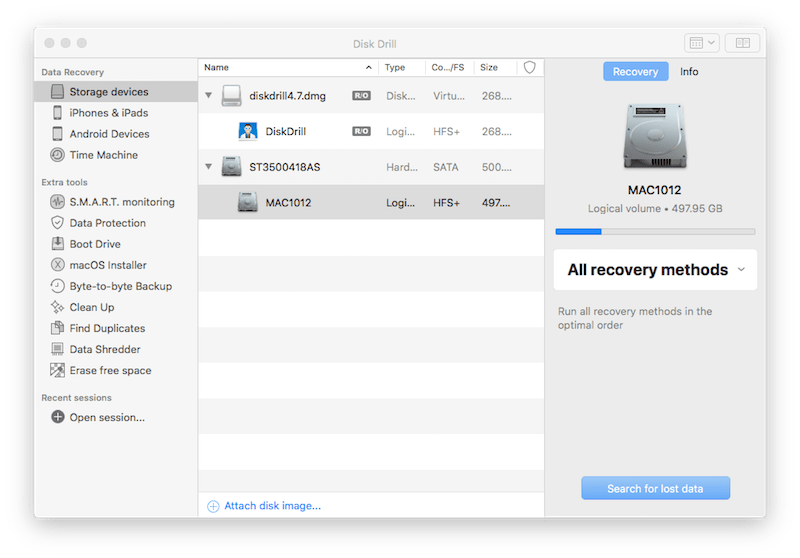Open Data Protection shield icon
This screenshot has height=558, width=800.
tap(57, 223)
